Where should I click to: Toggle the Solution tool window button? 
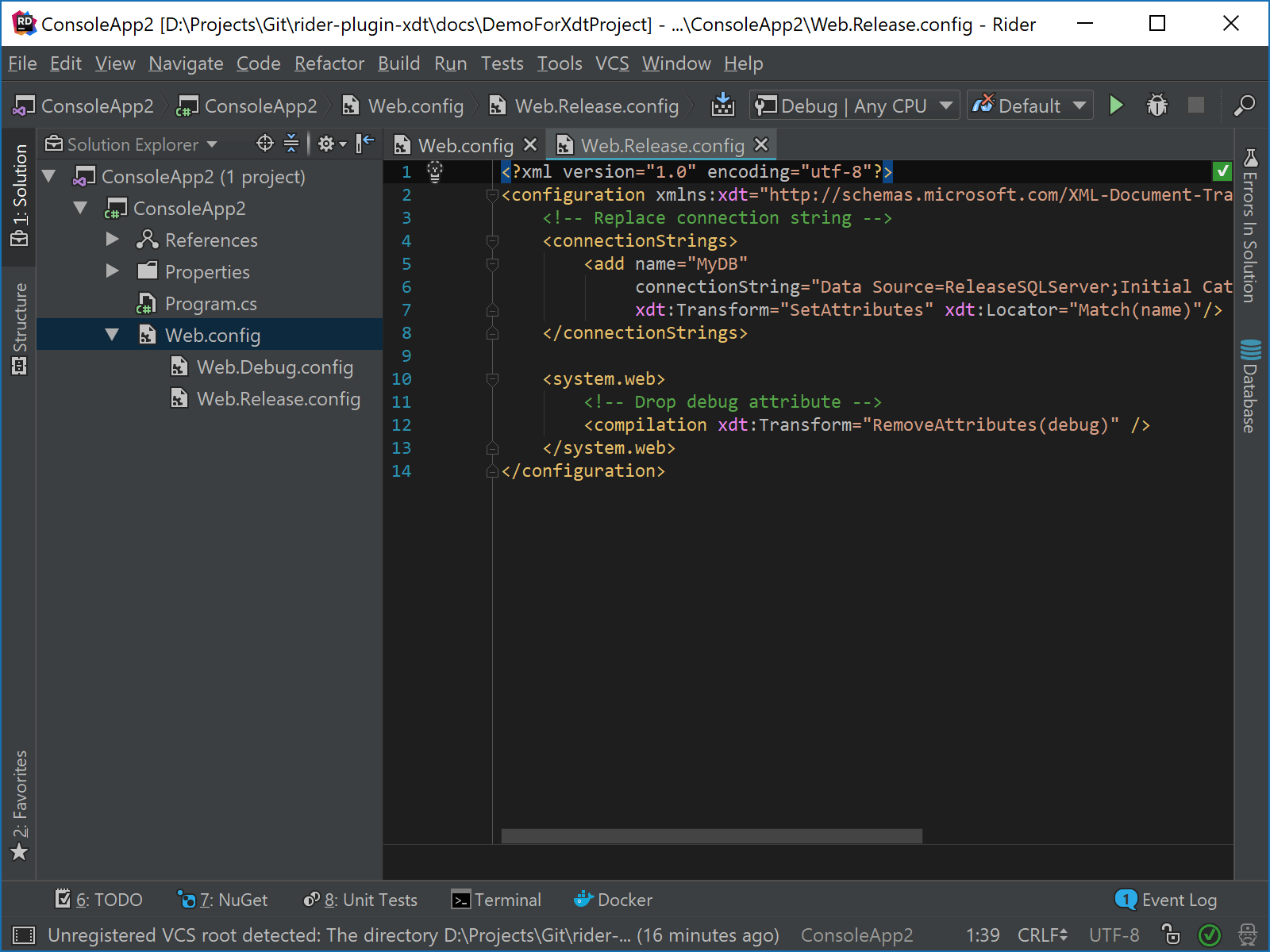pos(20,195)
